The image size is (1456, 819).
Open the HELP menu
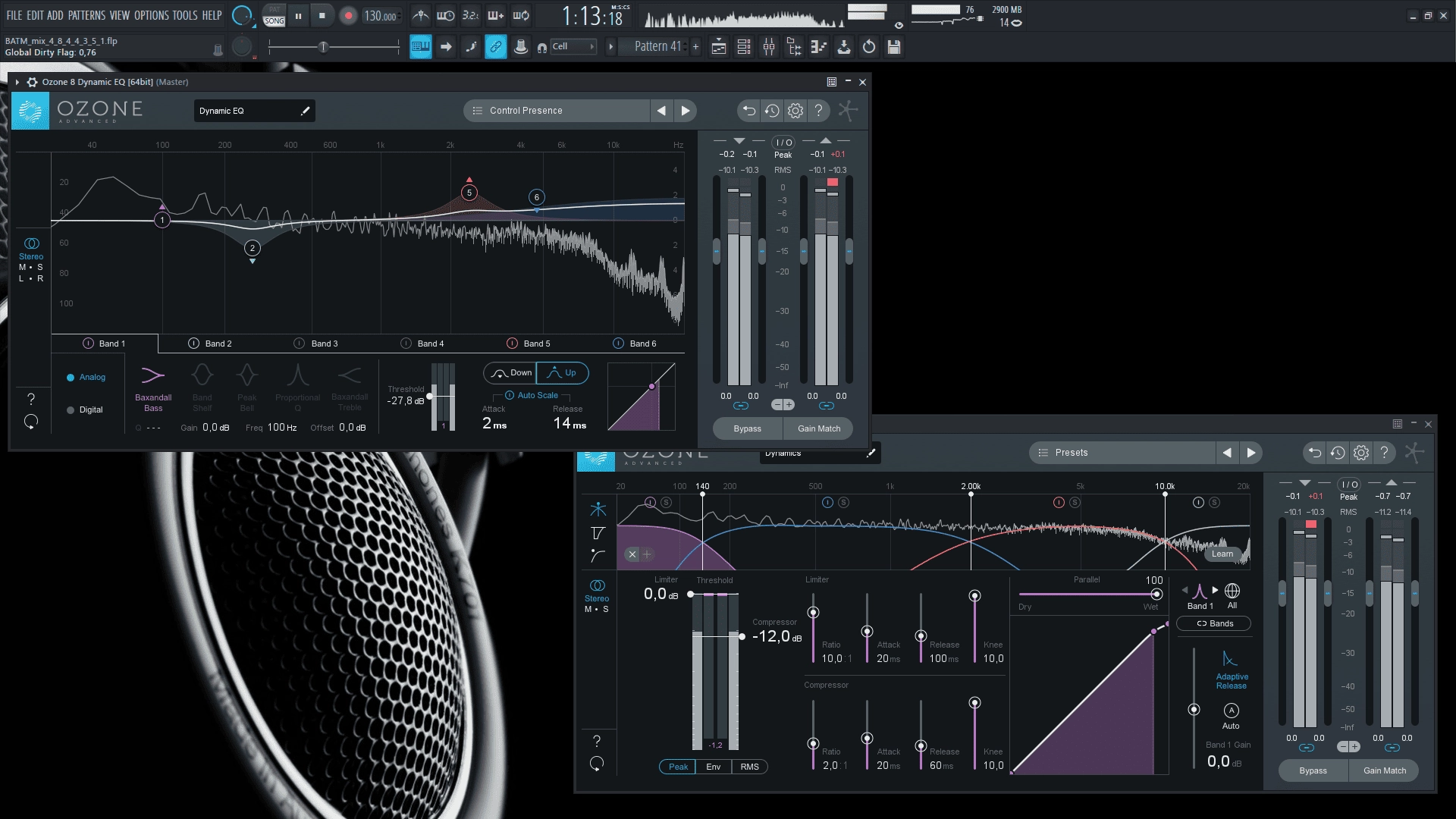[212, 15]
